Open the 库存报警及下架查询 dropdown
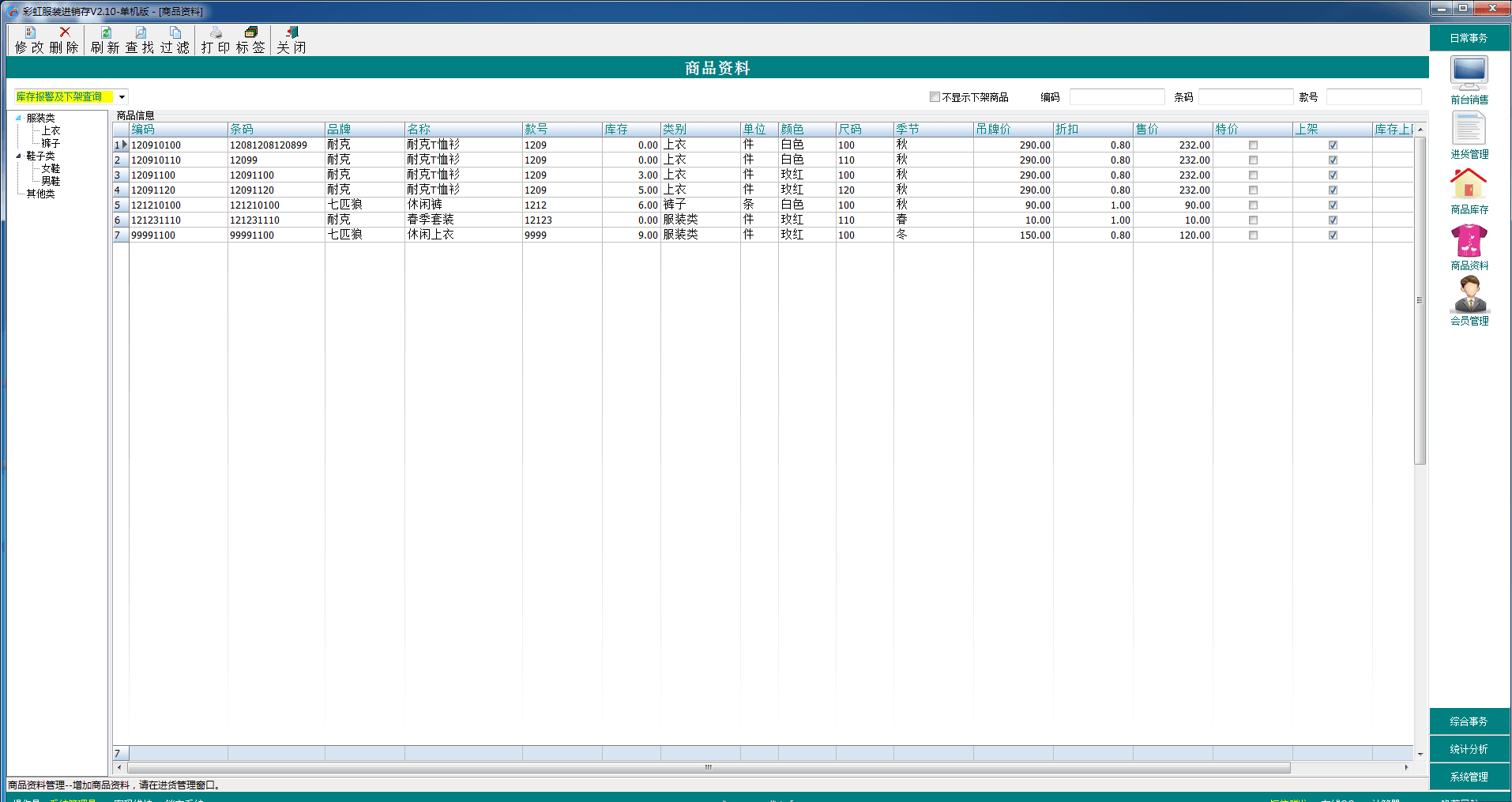The image size is (1512, 802). tap(122, 97)
